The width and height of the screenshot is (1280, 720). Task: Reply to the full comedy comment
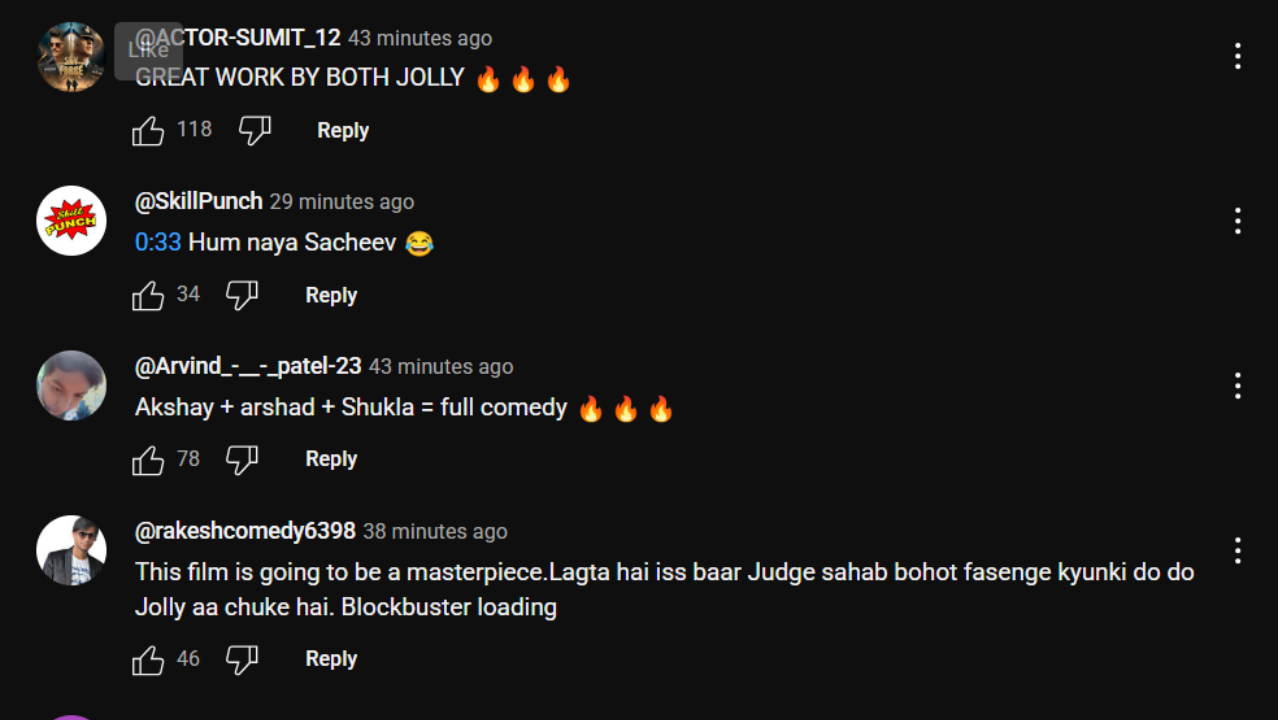[331, 459]
